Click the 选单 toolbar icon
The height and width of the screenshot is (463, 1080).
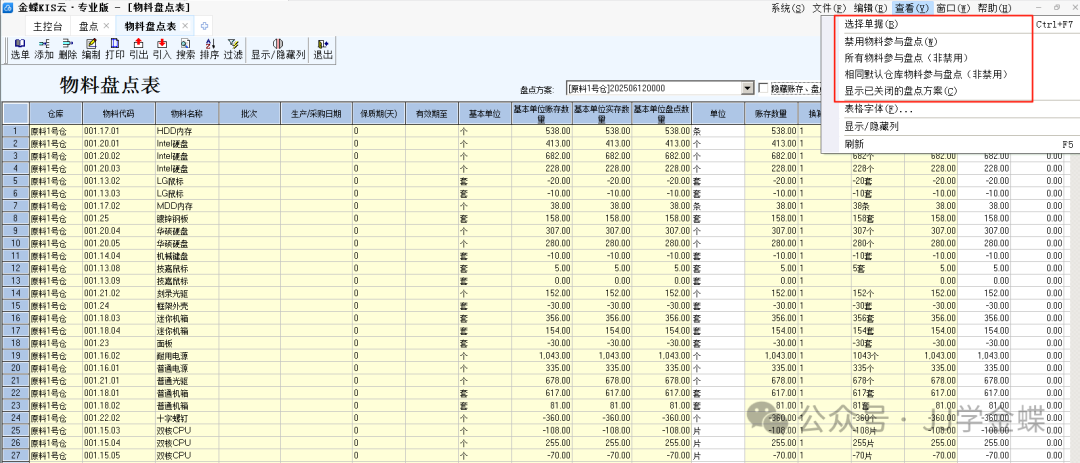pos(20,49)
